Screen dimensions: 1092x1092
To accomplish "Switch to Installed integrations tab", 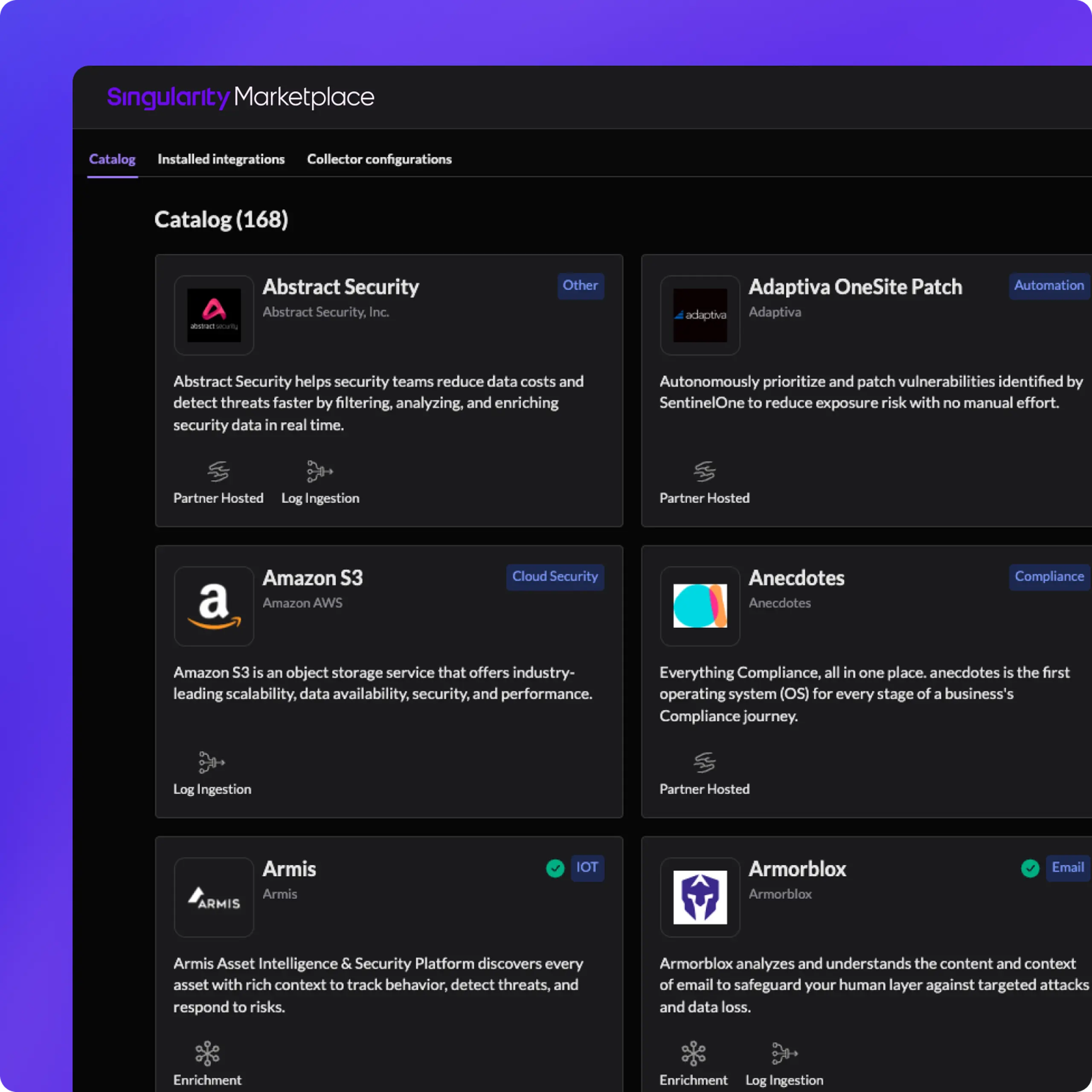I will (221, 160).
